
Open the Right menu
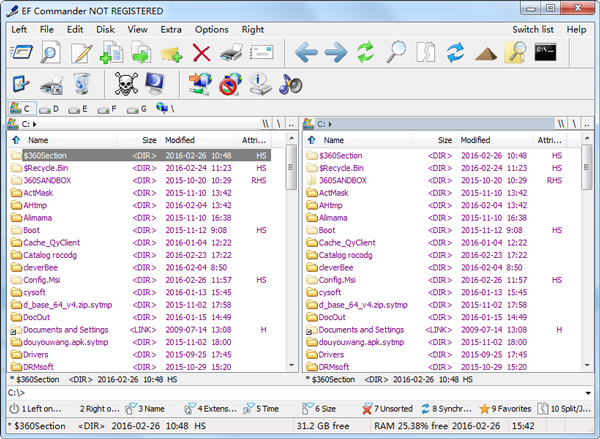pos(253,30)
